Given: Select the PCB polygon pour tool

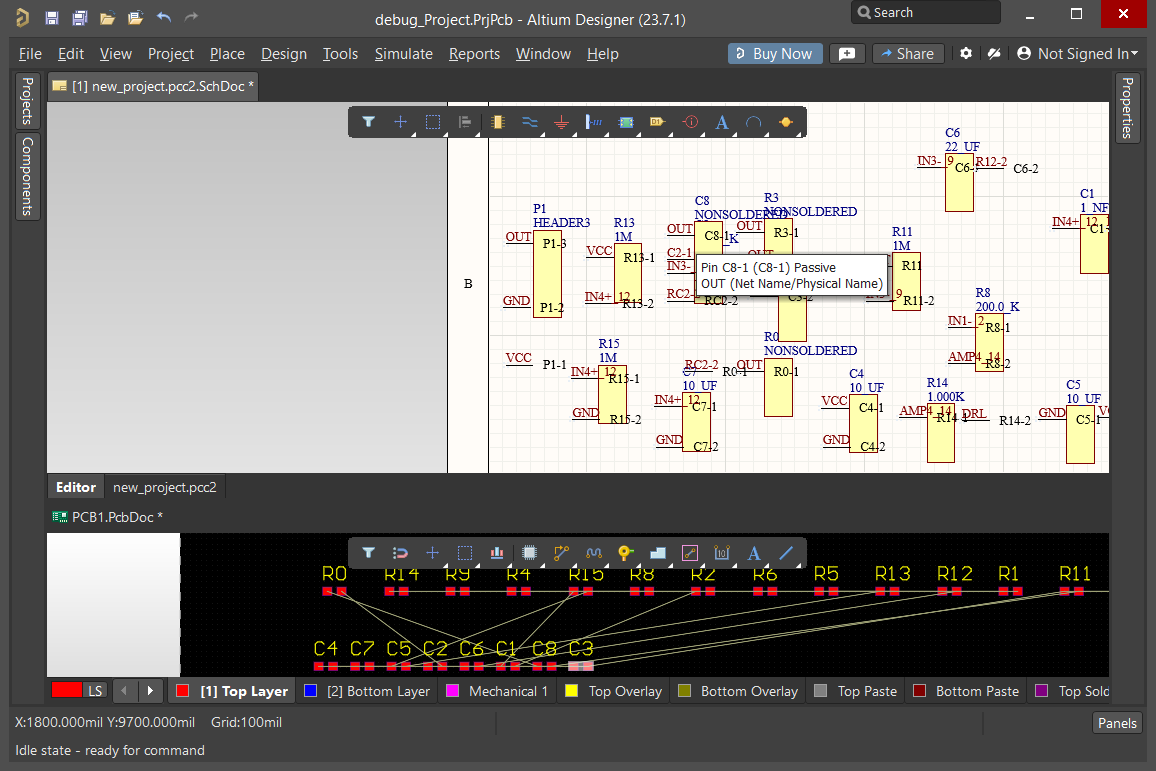Looking at the screenshot, I should 657,552.
